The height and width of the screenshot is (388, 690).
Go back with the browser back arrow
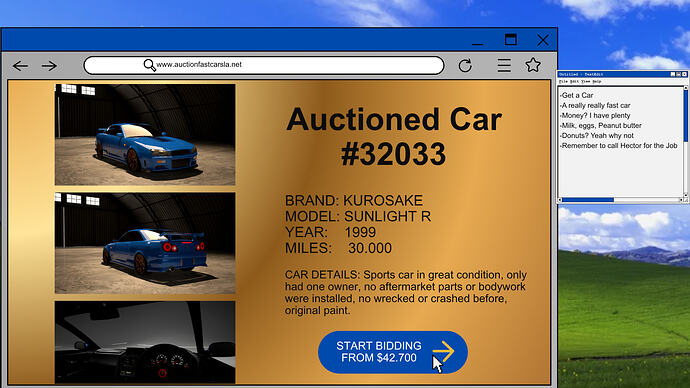(x=20, y=66)
